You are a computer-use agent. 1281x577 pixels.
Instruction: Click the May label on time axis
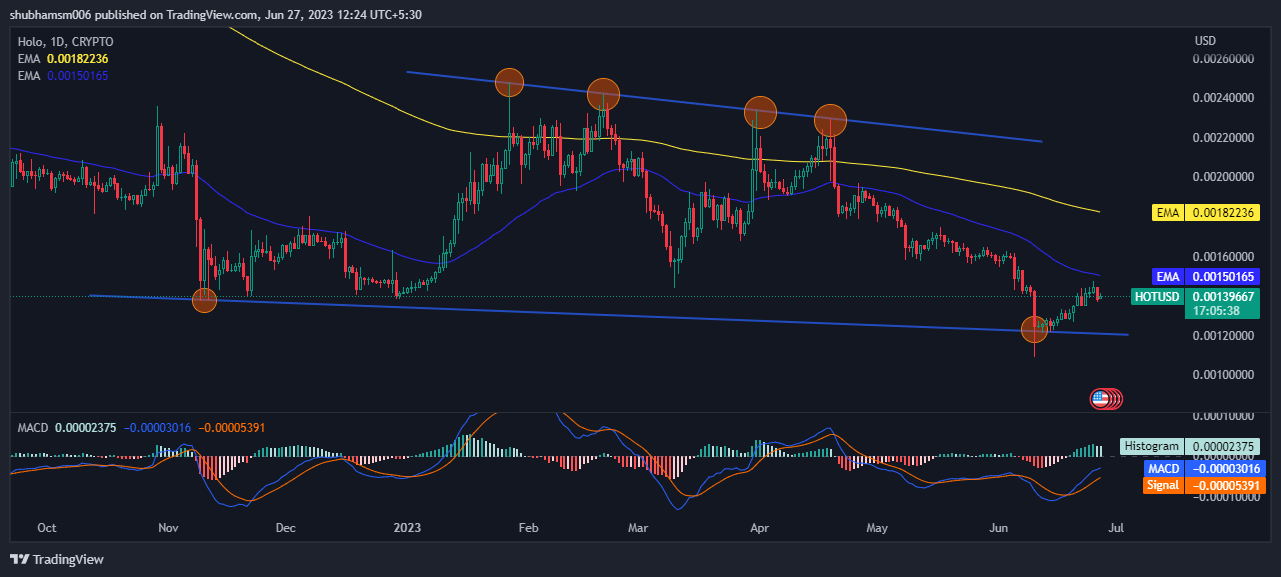pyautogui.click(x=877, y=527)
